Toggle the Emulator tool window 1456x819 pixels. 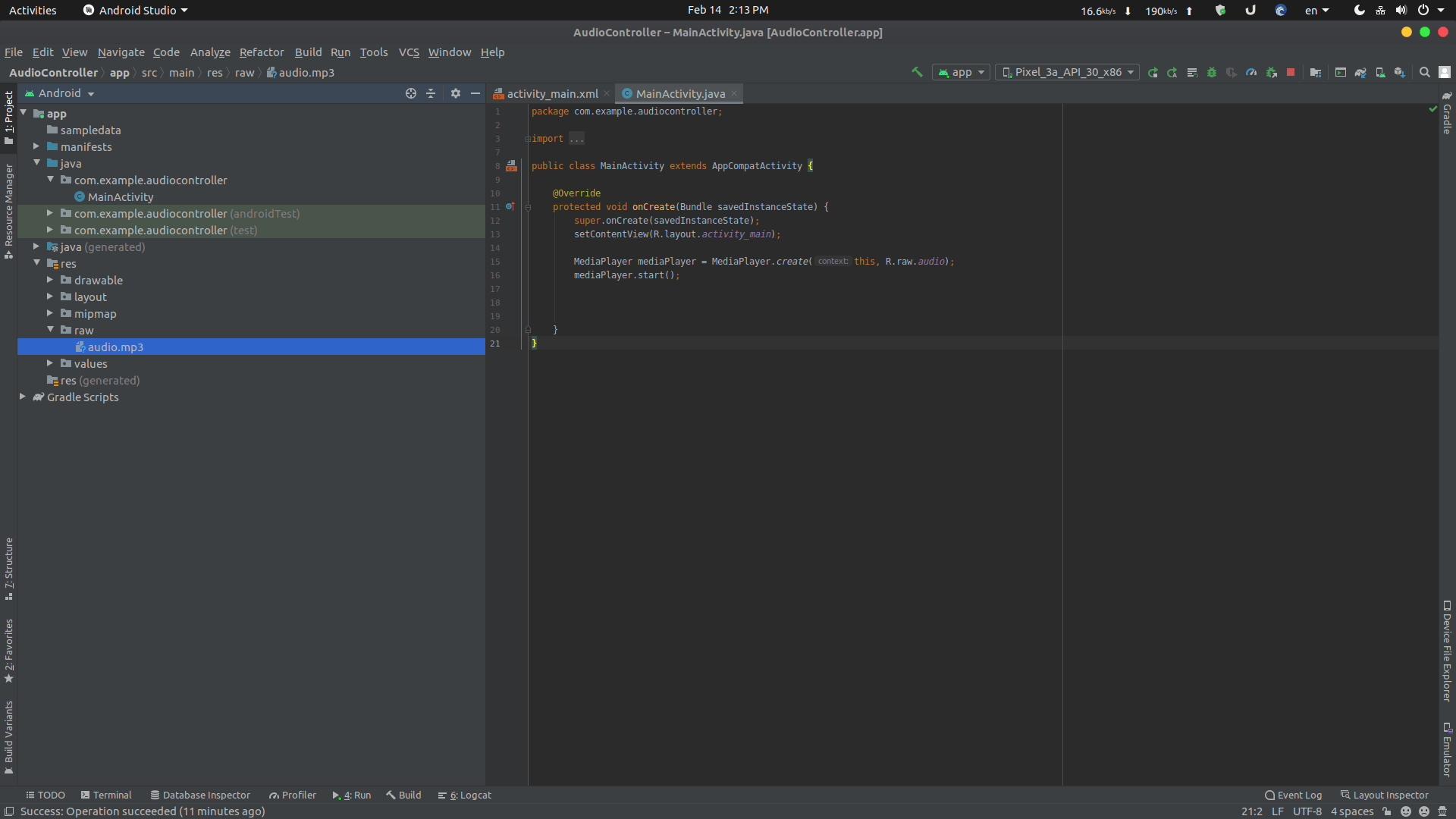[x=1447, y=749]
